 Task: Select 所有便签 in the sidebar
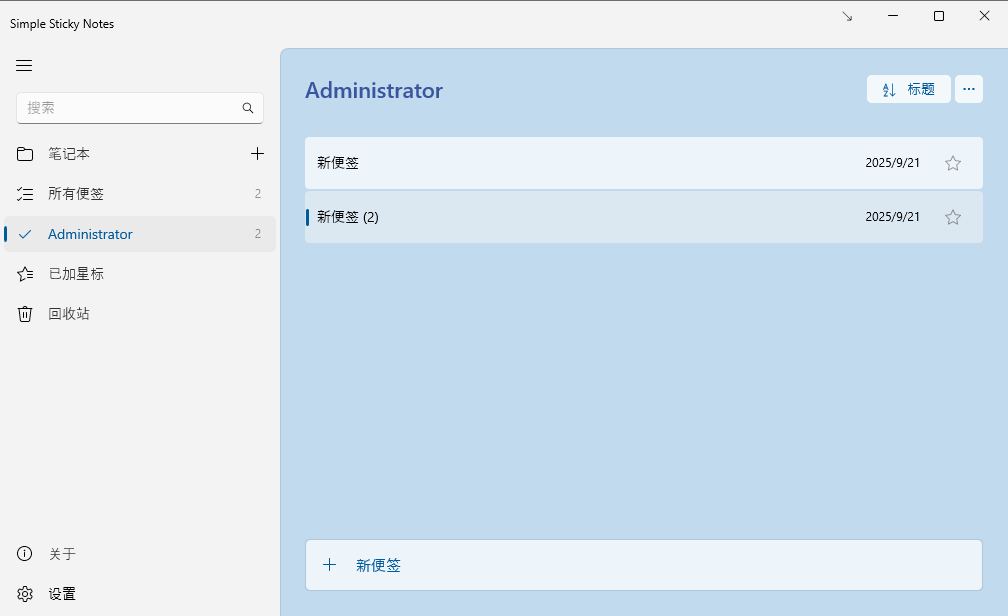[76, 194]
